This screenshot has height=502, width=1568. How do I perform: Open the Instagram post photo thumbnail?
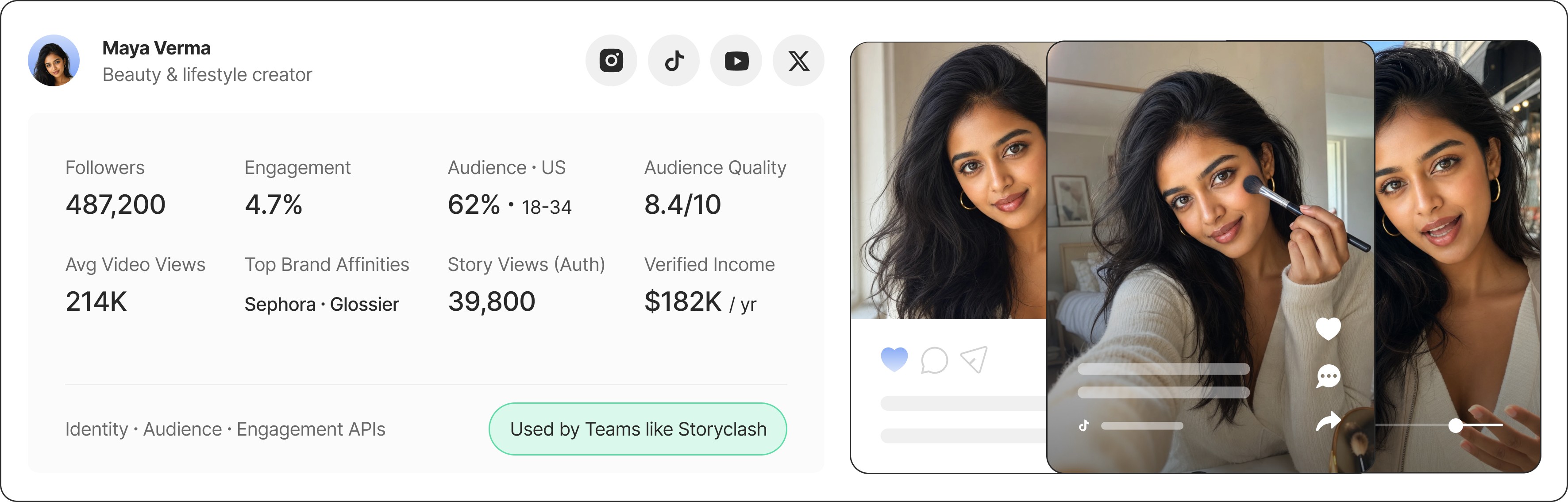(x=948, y=180)
